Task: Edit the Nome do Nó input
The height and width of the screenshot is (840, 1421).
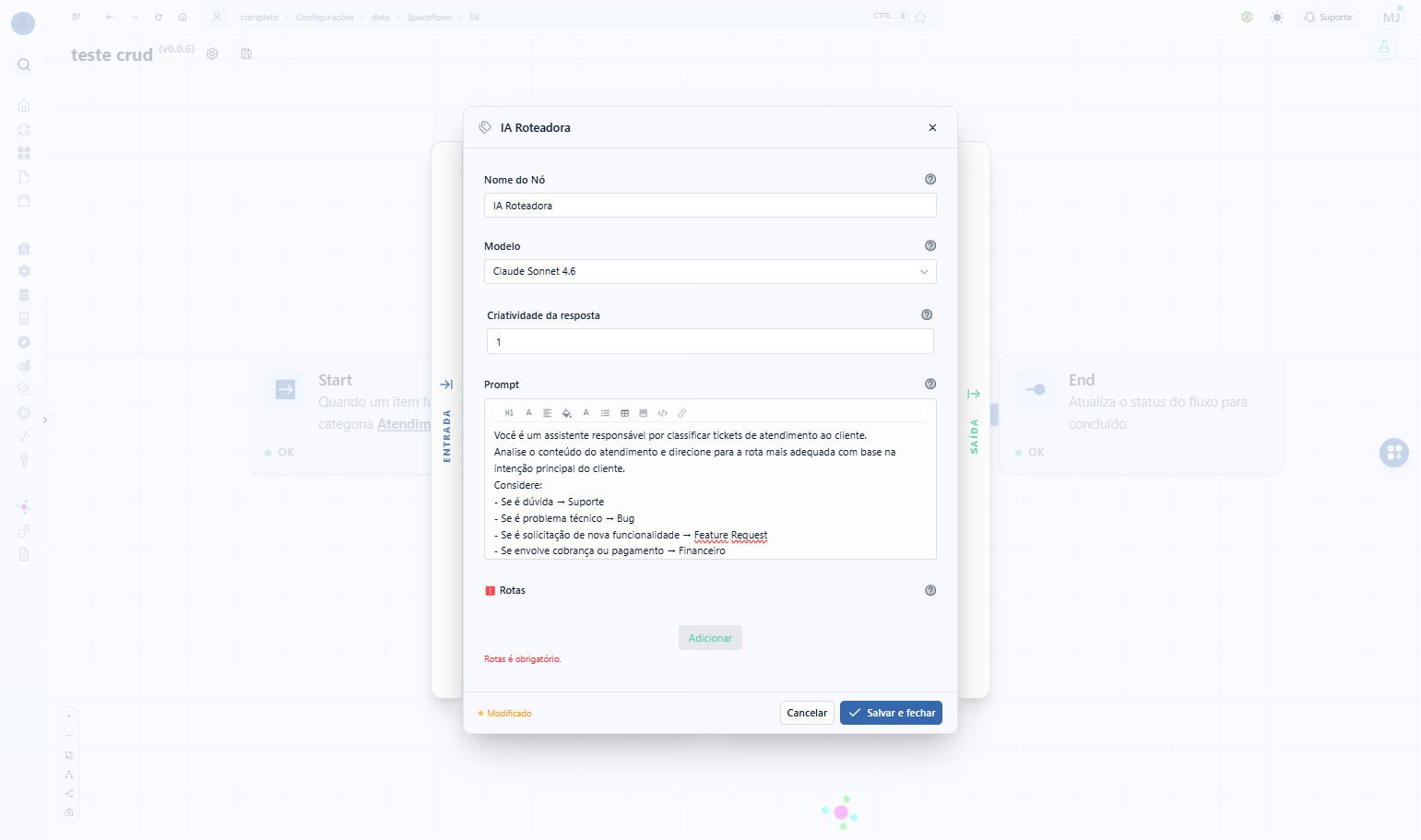Action: click(x=710, y=206)
